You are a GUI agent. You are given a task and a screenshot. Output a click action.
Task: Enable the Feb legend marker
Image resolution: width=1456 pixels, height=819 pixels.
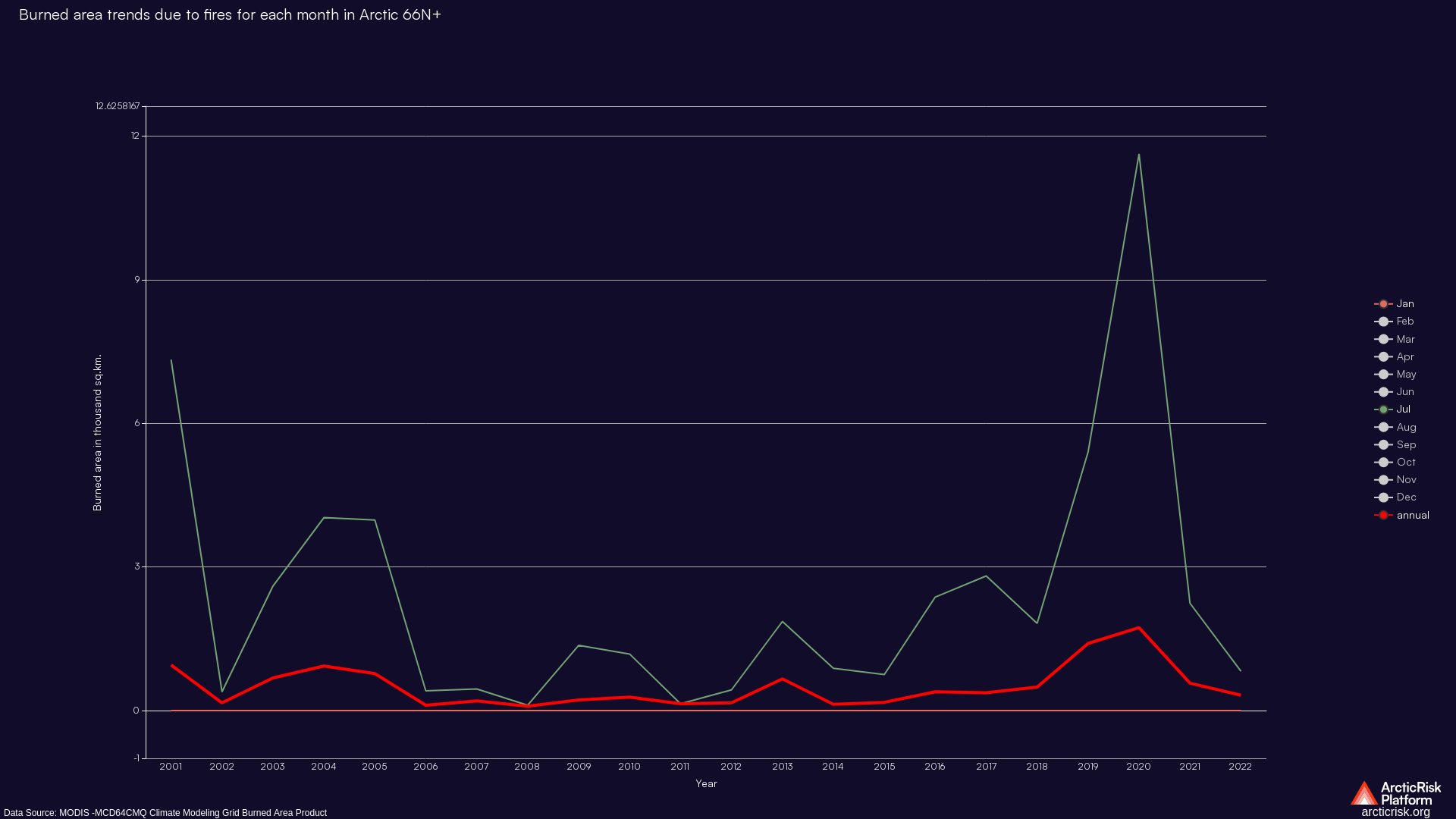1383,322
